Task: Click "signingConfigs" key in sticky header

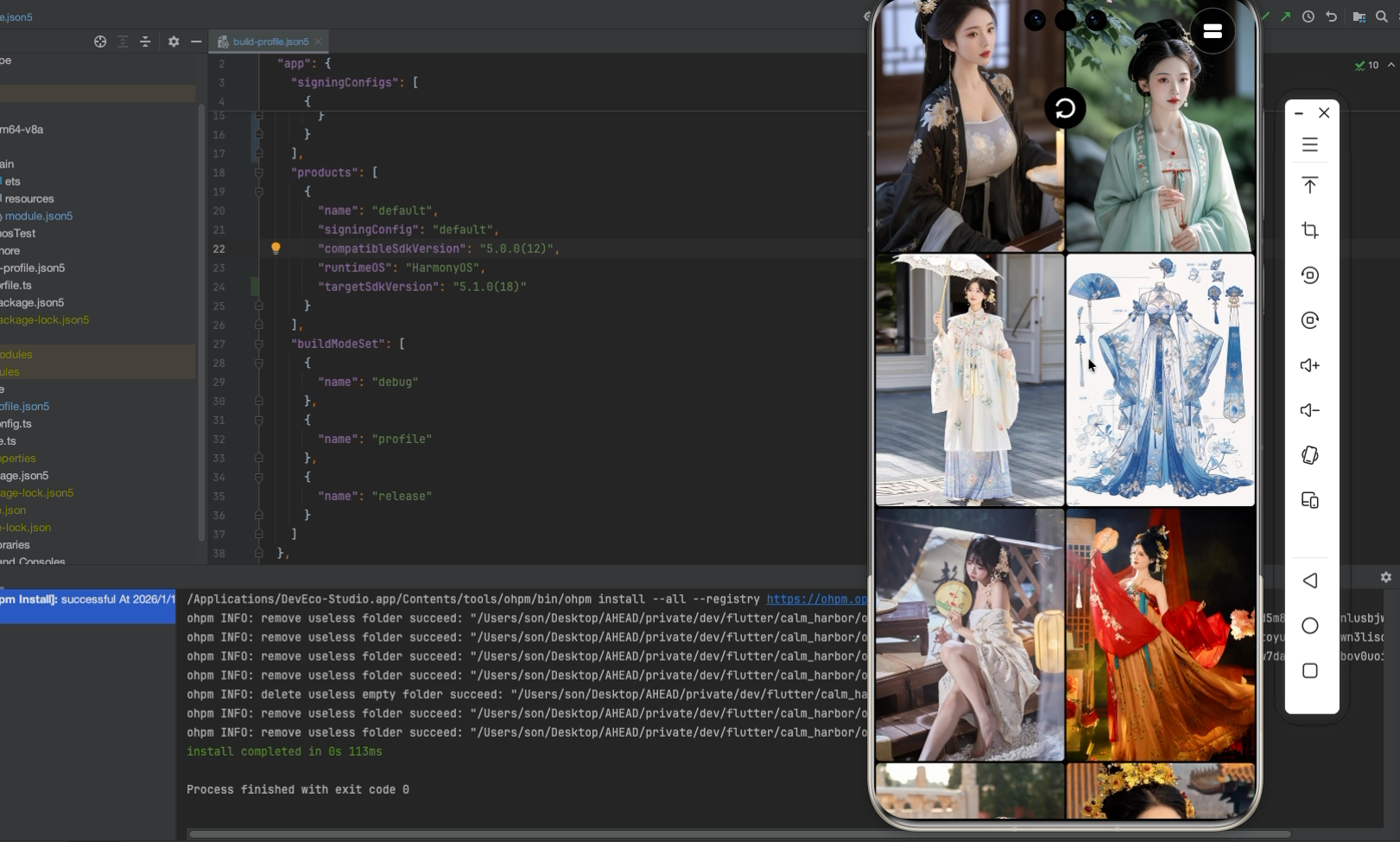Action: [x=345, y=83]
